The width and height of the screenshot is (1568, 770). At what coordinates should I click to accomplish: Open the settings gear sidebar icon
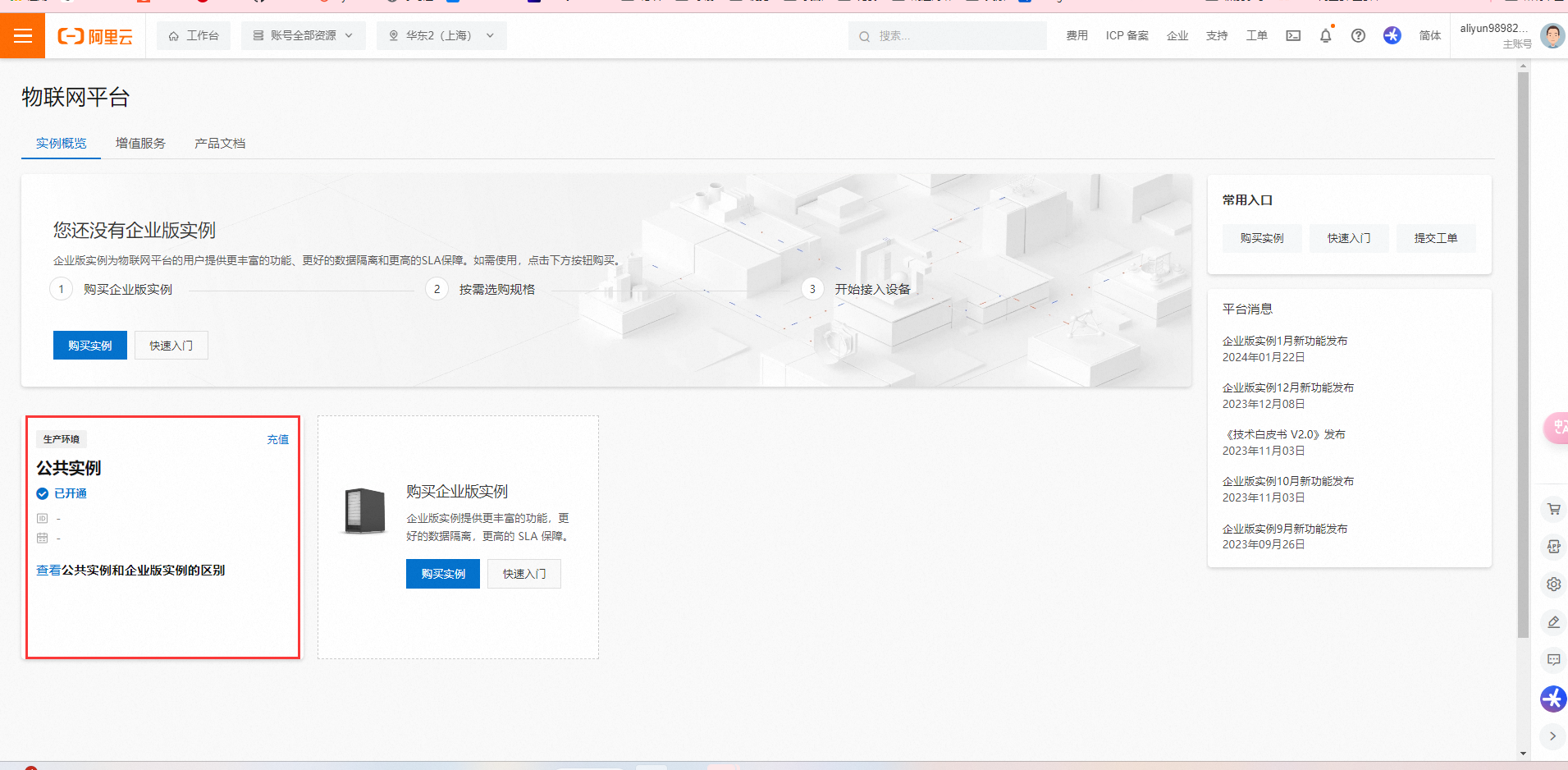click(x=1553, y=584)
